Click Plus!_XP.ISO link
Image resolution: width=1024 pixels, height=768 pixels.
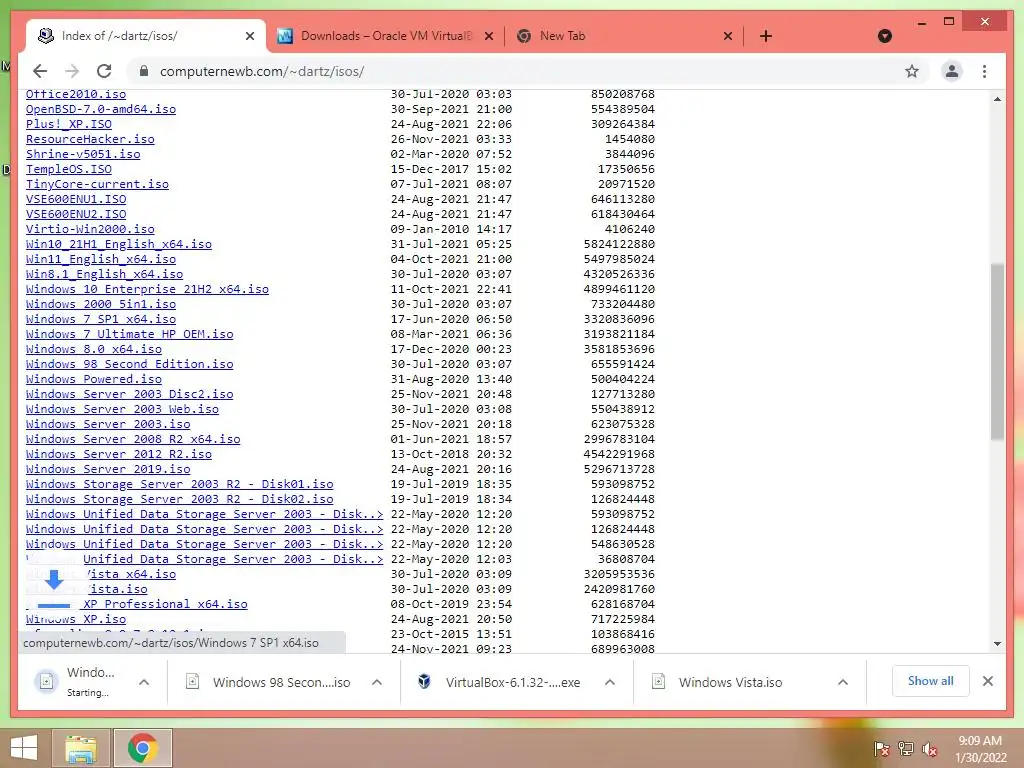pos(69,124)
